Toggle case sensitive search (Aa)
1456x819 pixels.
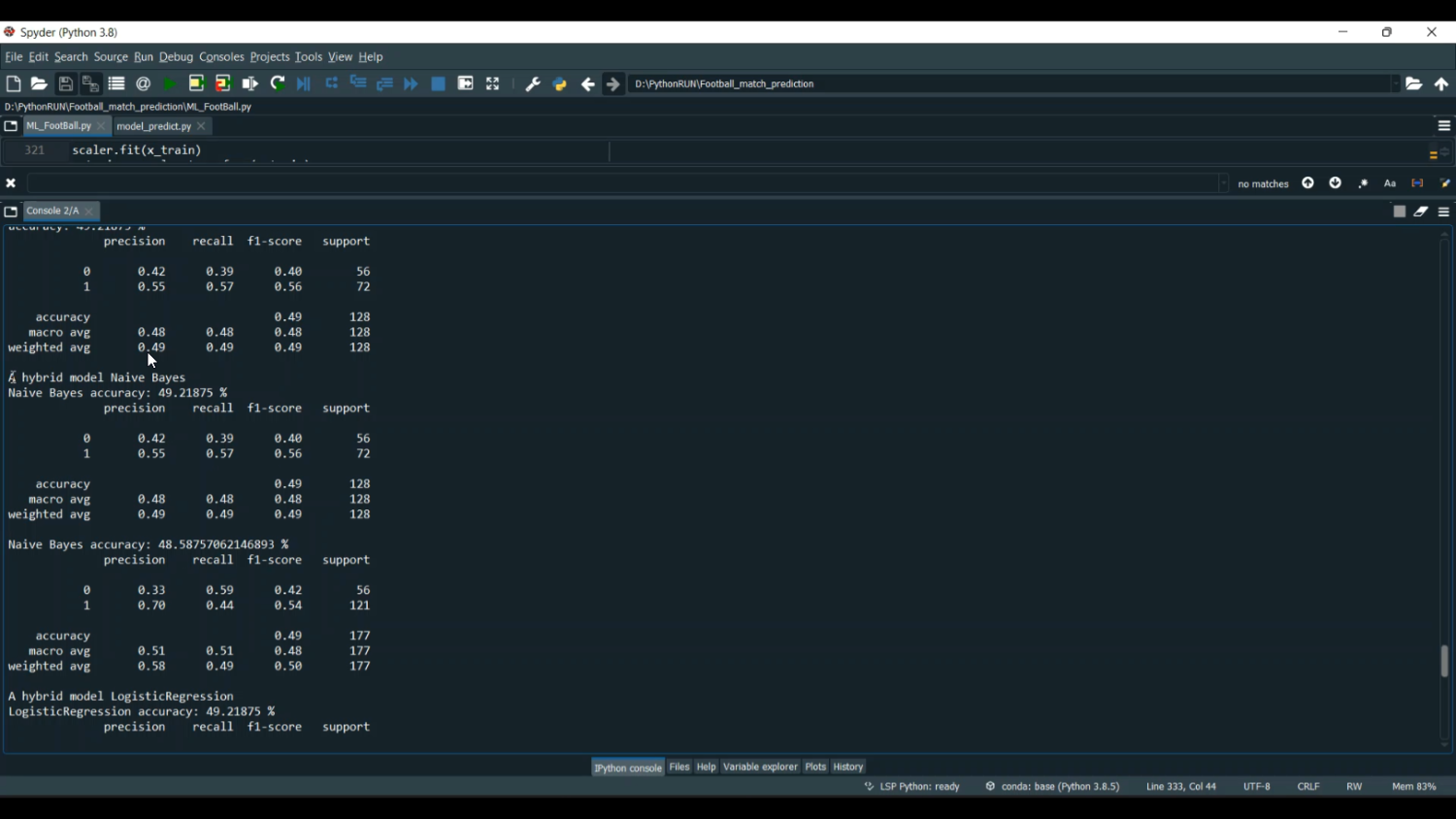tap(1390, 183)
